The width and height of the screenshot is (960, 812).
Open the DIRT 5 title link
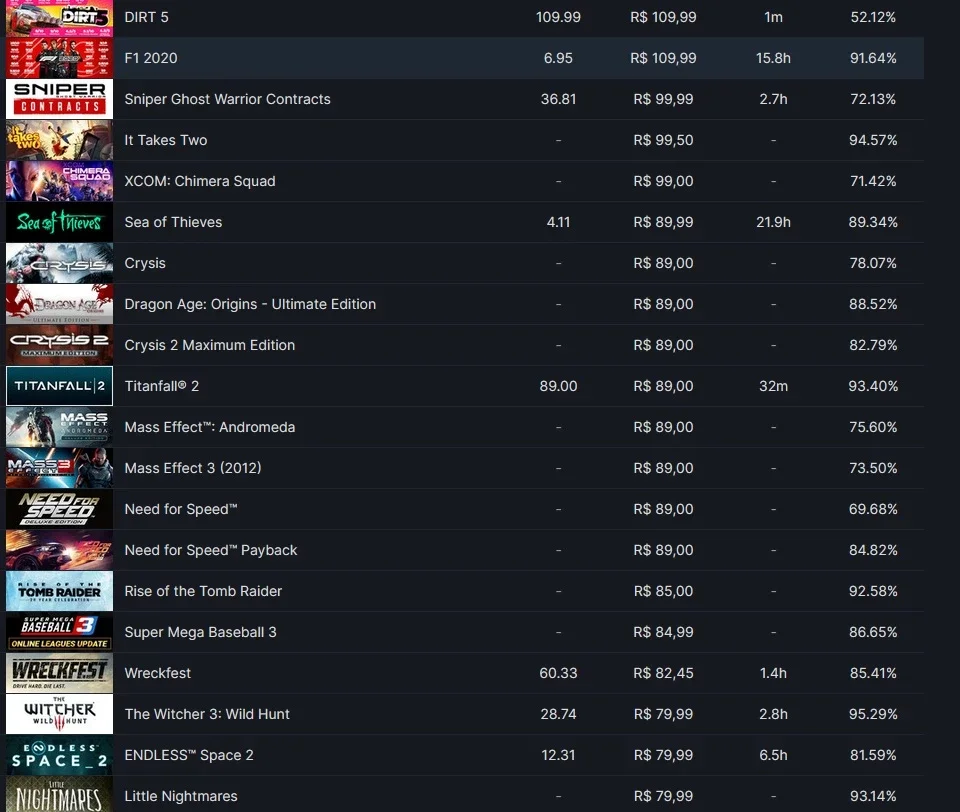point(146,17)
